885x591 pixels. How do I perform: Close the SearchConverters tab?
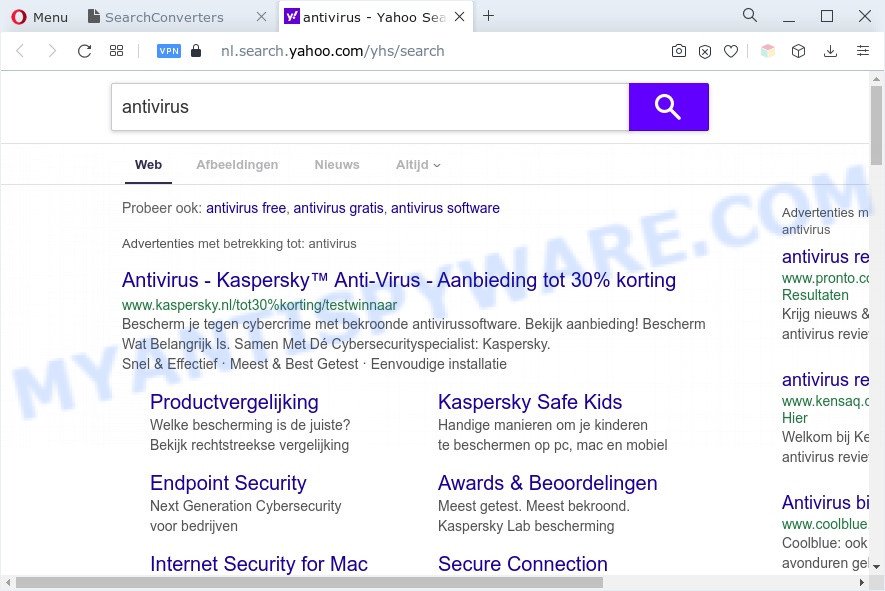(x=261, y=17)
